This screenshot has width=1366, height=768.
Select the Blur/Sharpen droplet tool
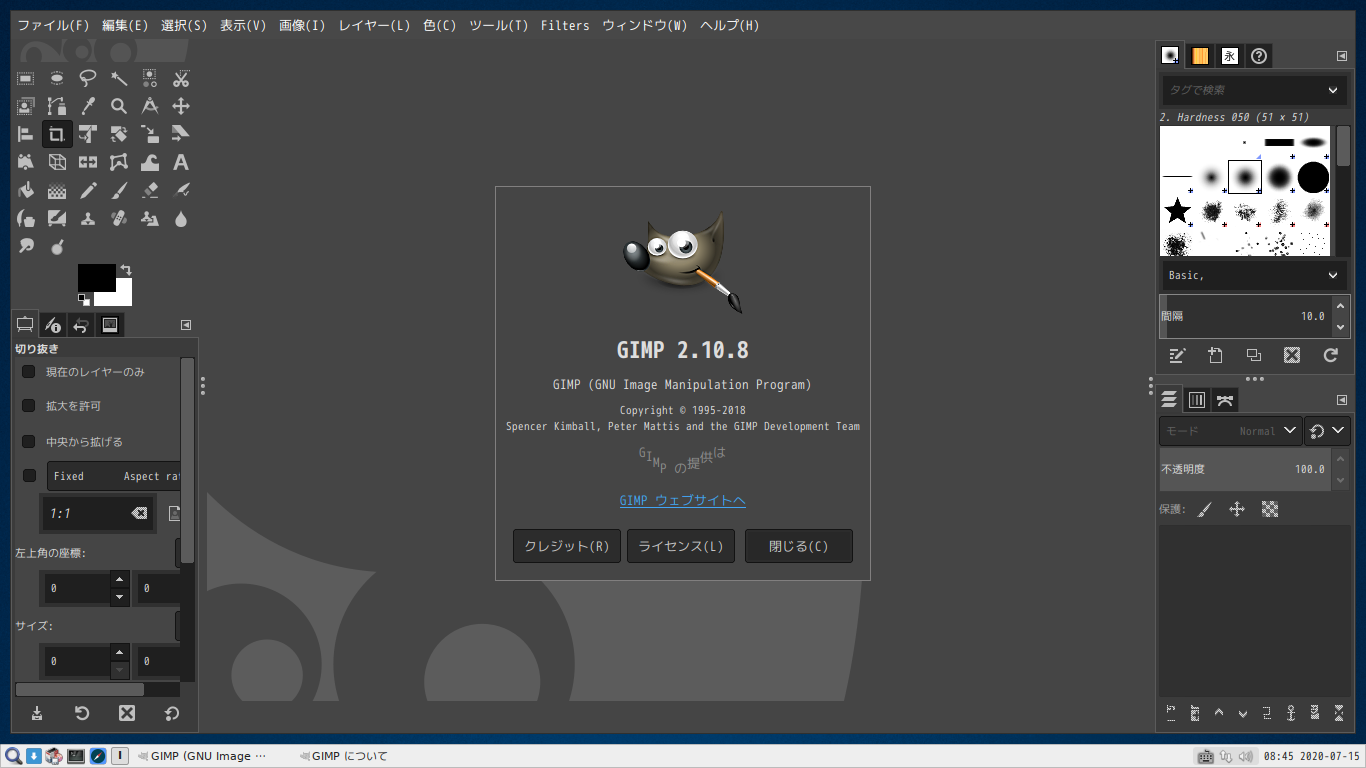(181, 218)
